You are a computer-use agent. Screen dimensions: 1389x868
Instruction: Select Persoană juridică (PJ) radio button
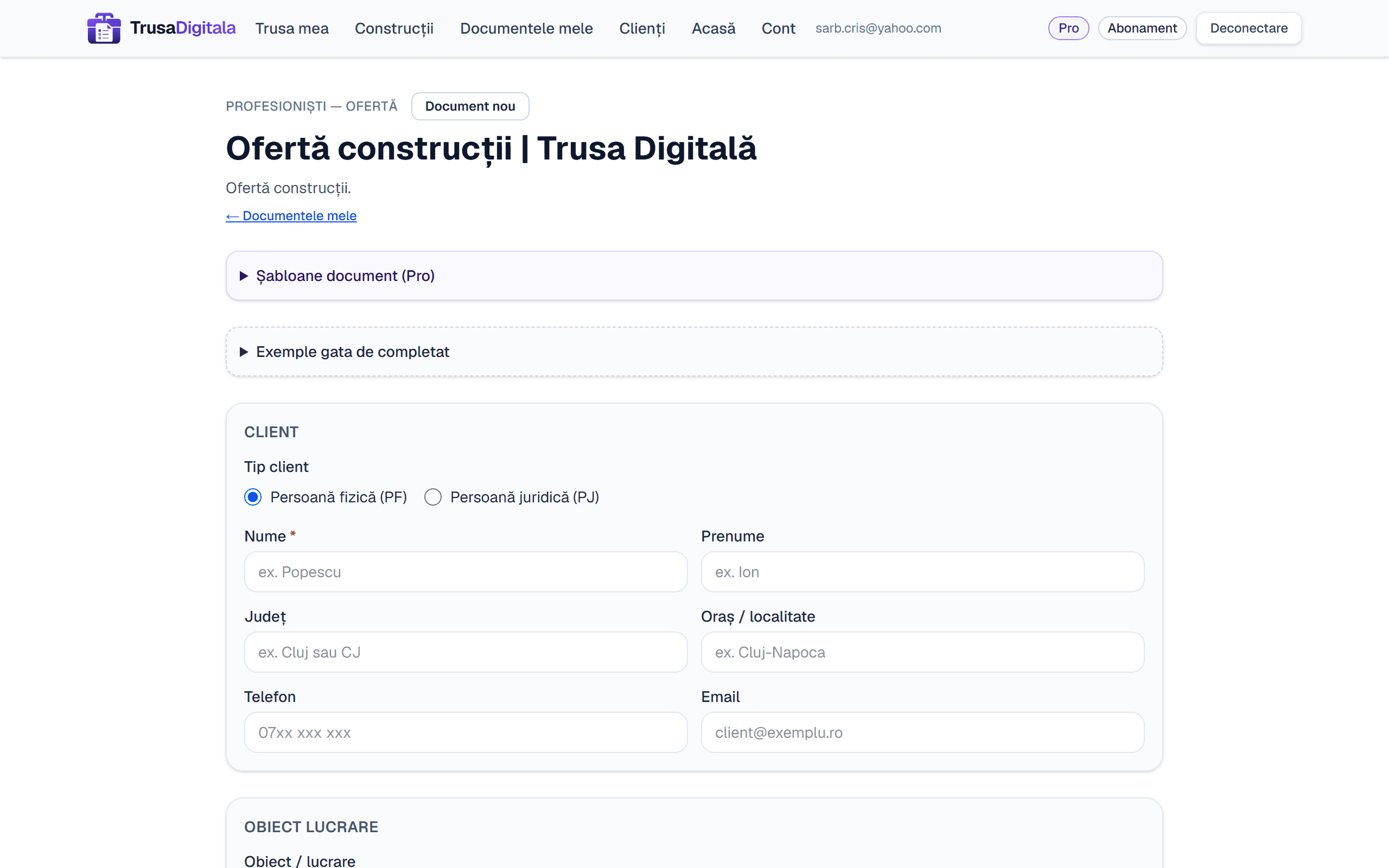point(433,497)
